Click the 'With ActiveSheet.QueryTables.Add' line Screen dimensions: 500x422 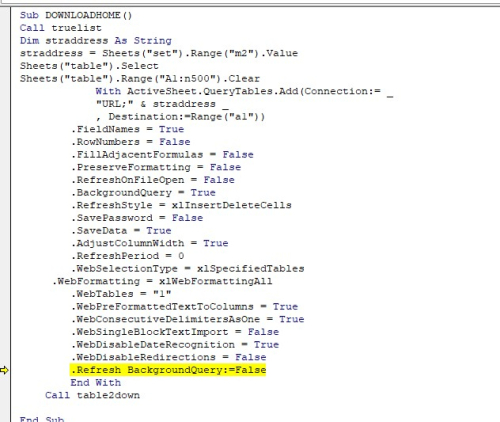[244, 91]
